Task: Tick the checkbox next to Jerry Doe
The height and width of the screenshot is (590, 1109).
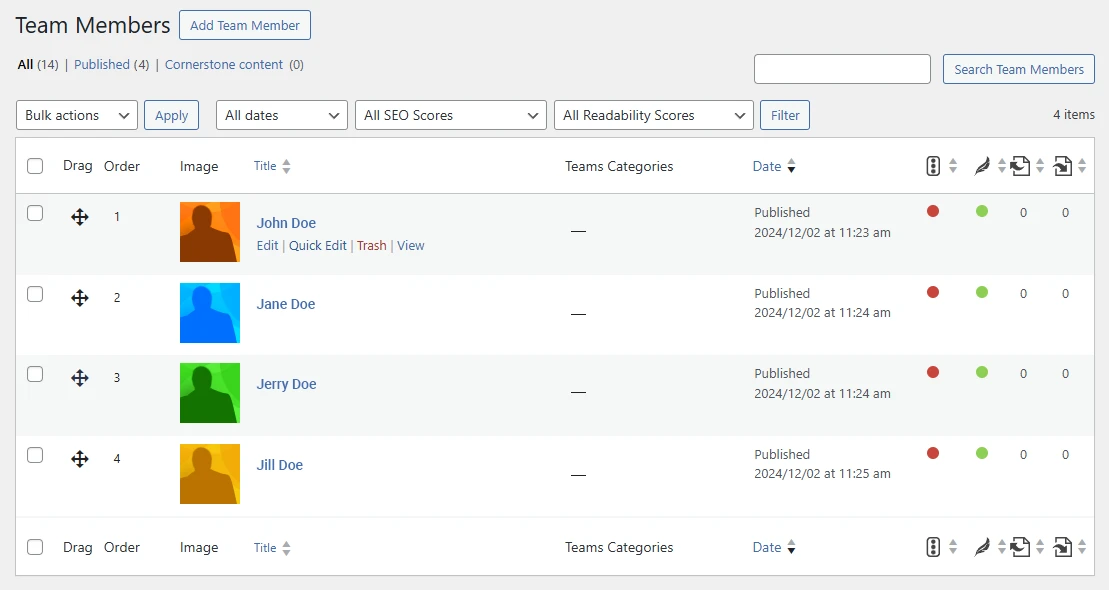Action: 35,374
